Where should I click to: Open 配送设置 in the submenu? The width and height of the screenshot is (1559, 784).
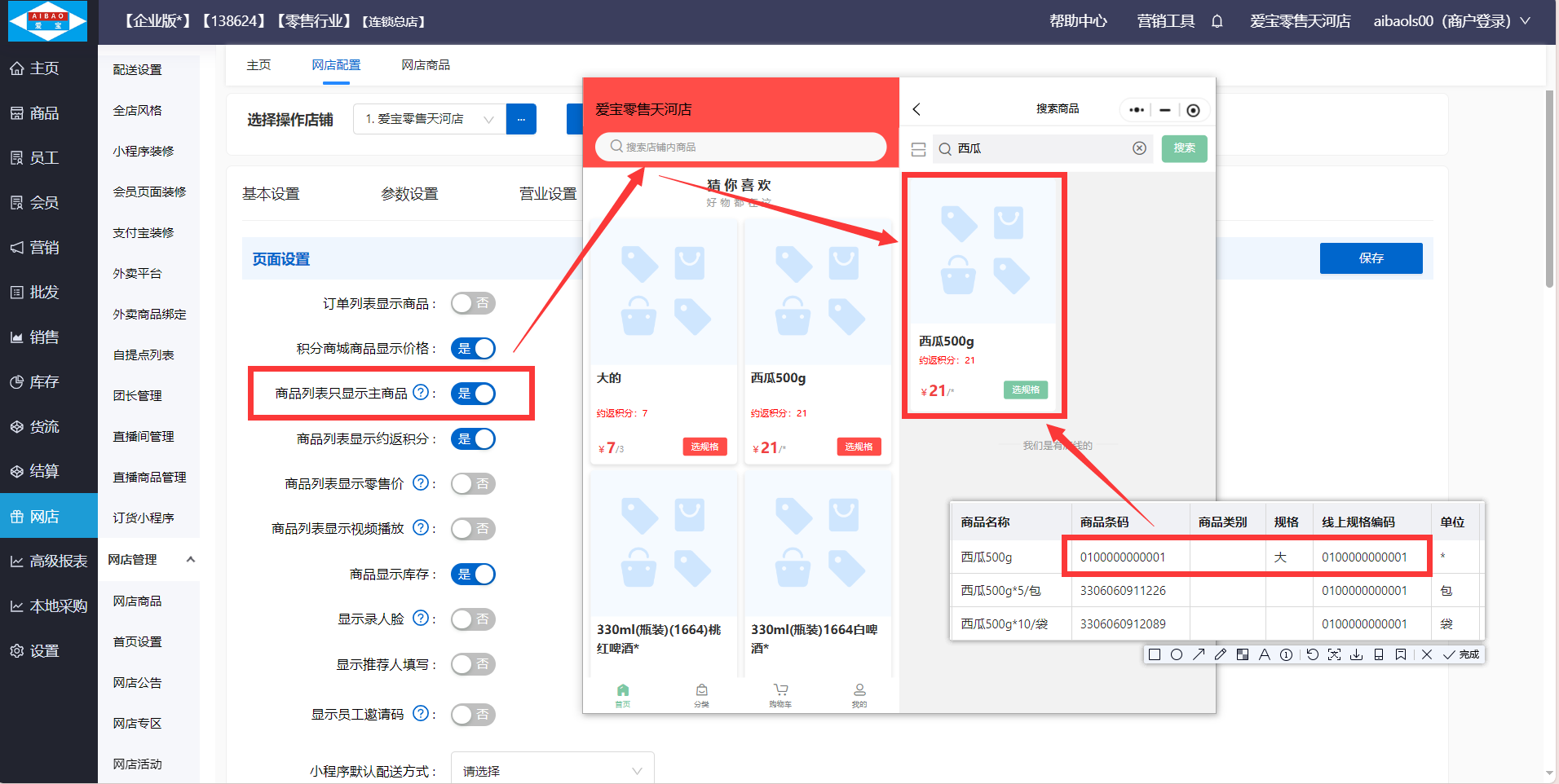[137, 70]
